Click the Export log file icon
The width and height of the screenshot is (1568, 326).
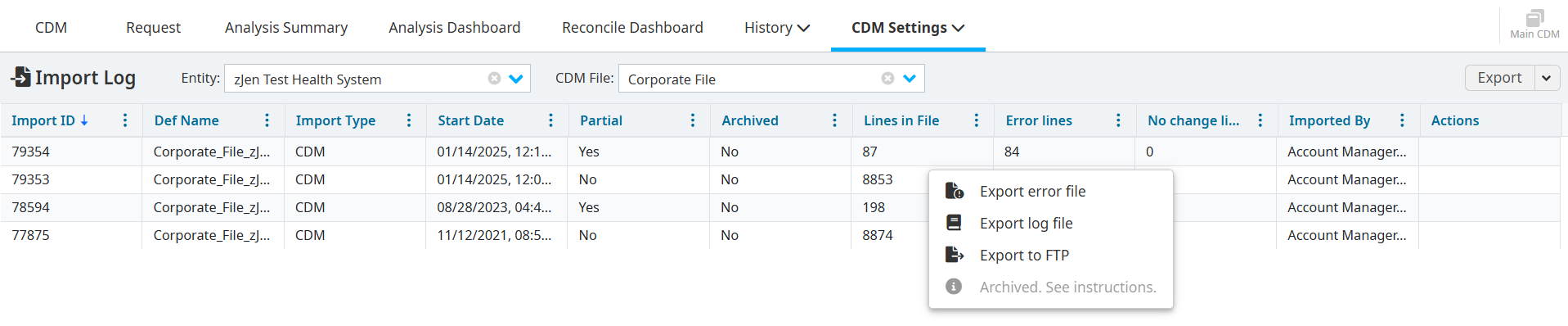pyautogui.click(x=954, y=223)
